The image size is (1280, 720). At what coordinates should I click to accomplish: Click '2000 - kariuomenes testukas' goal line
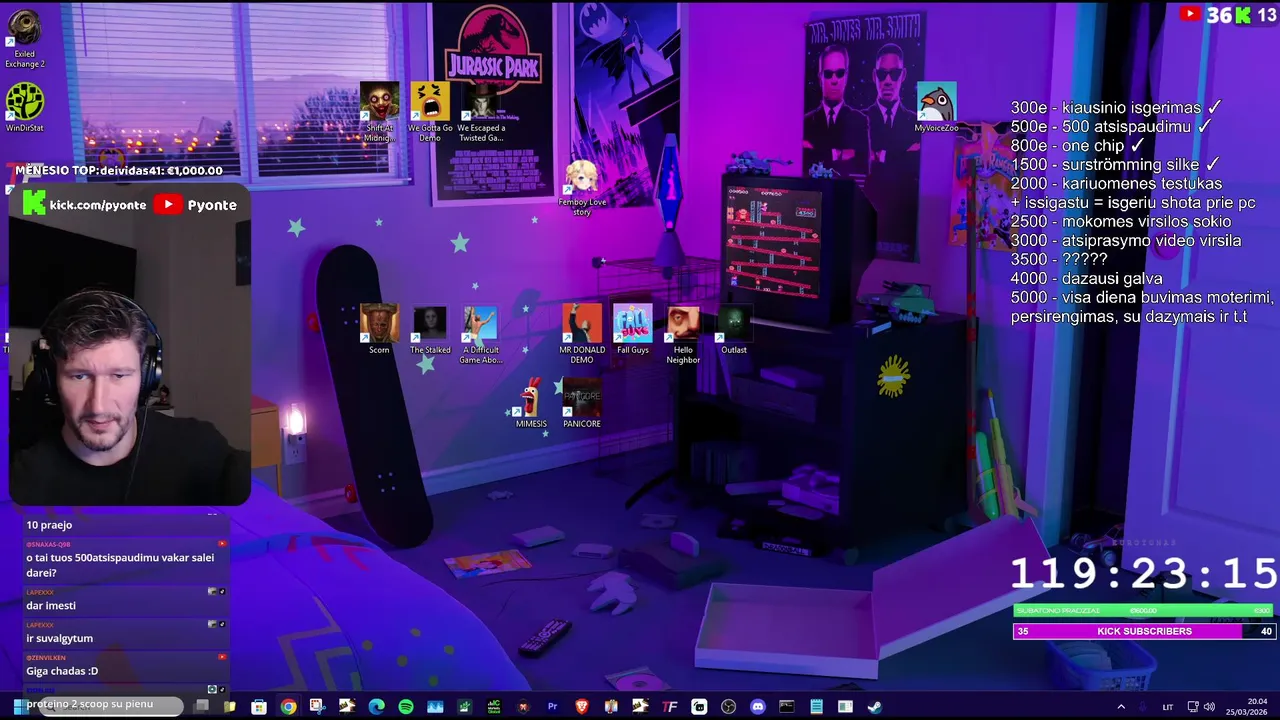(1116, 183)
